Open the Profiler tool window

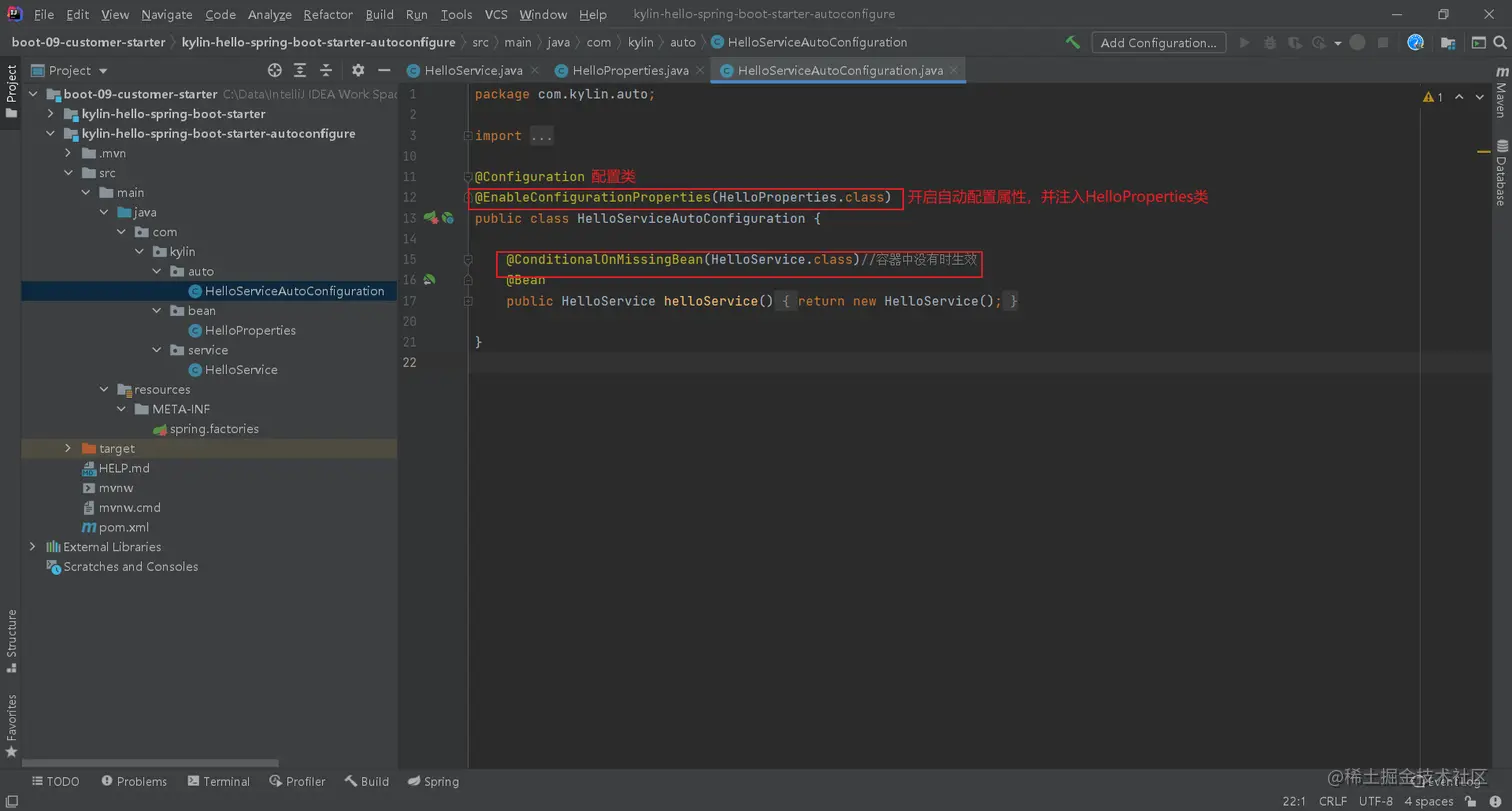point(297,781)
